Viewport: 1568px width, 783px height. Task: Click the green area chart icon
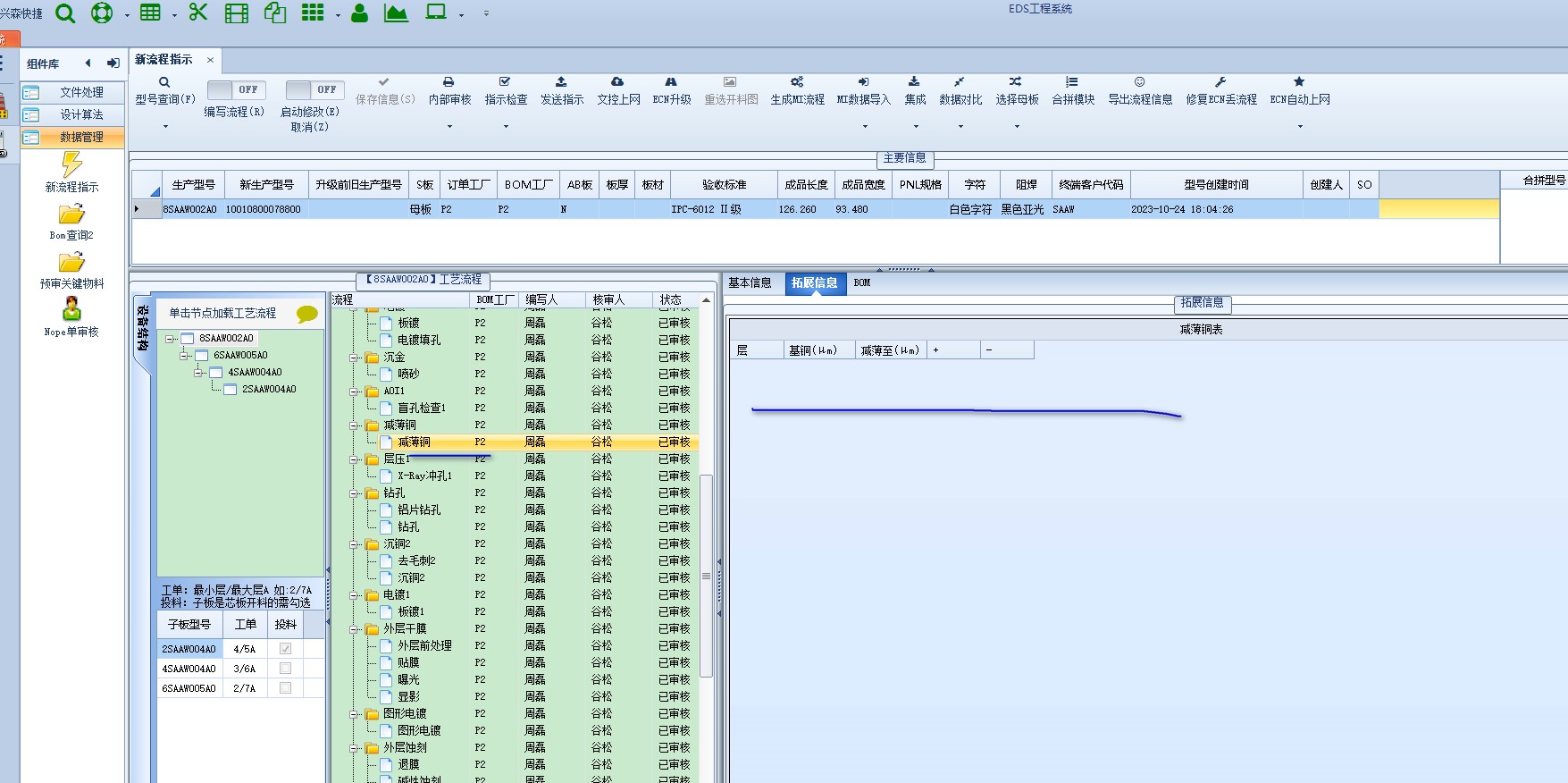pyautogui.click(x=396, y=13)
